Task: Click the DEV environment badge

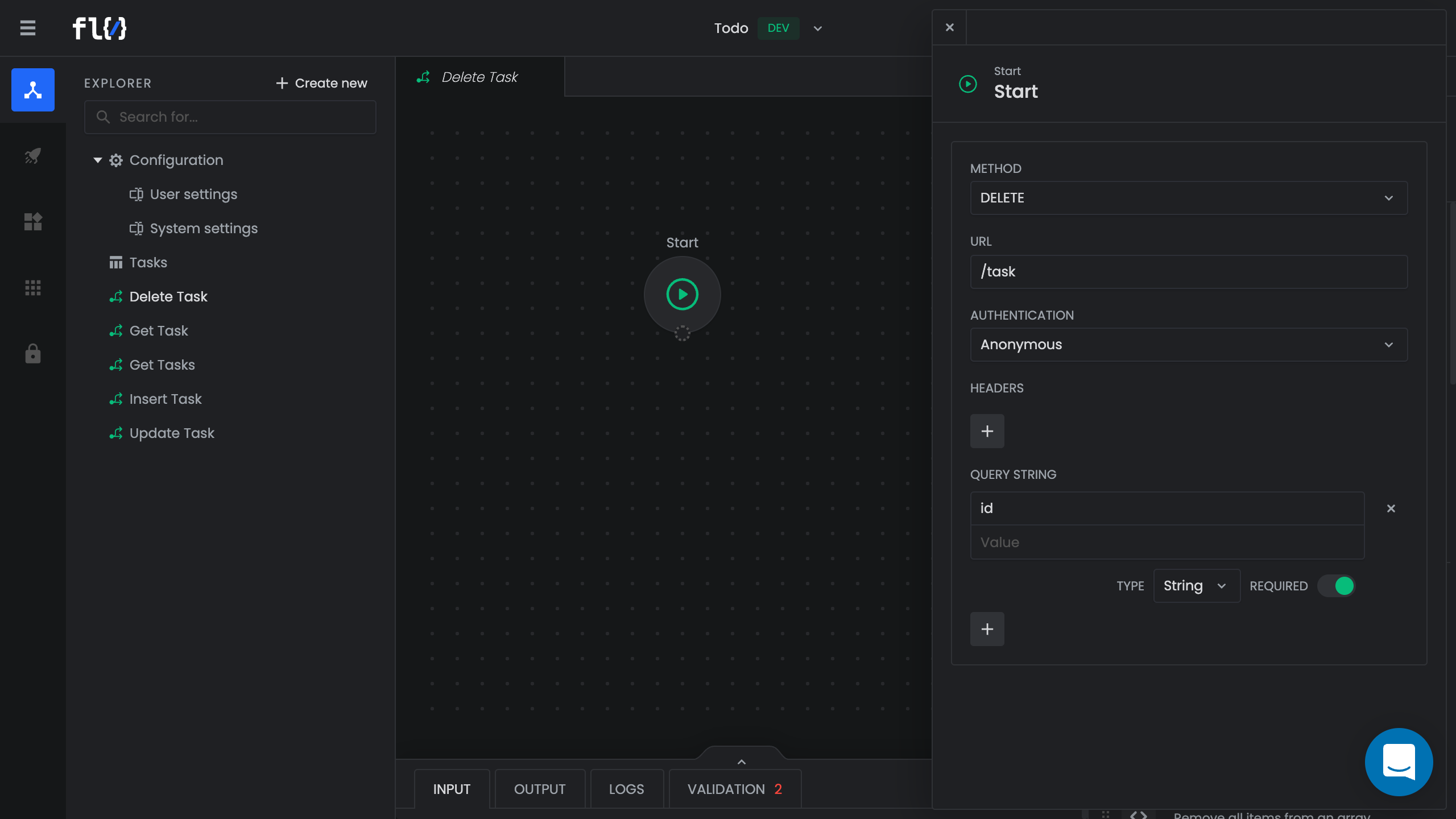Action: pyautogui.click(x=778, y=28)
